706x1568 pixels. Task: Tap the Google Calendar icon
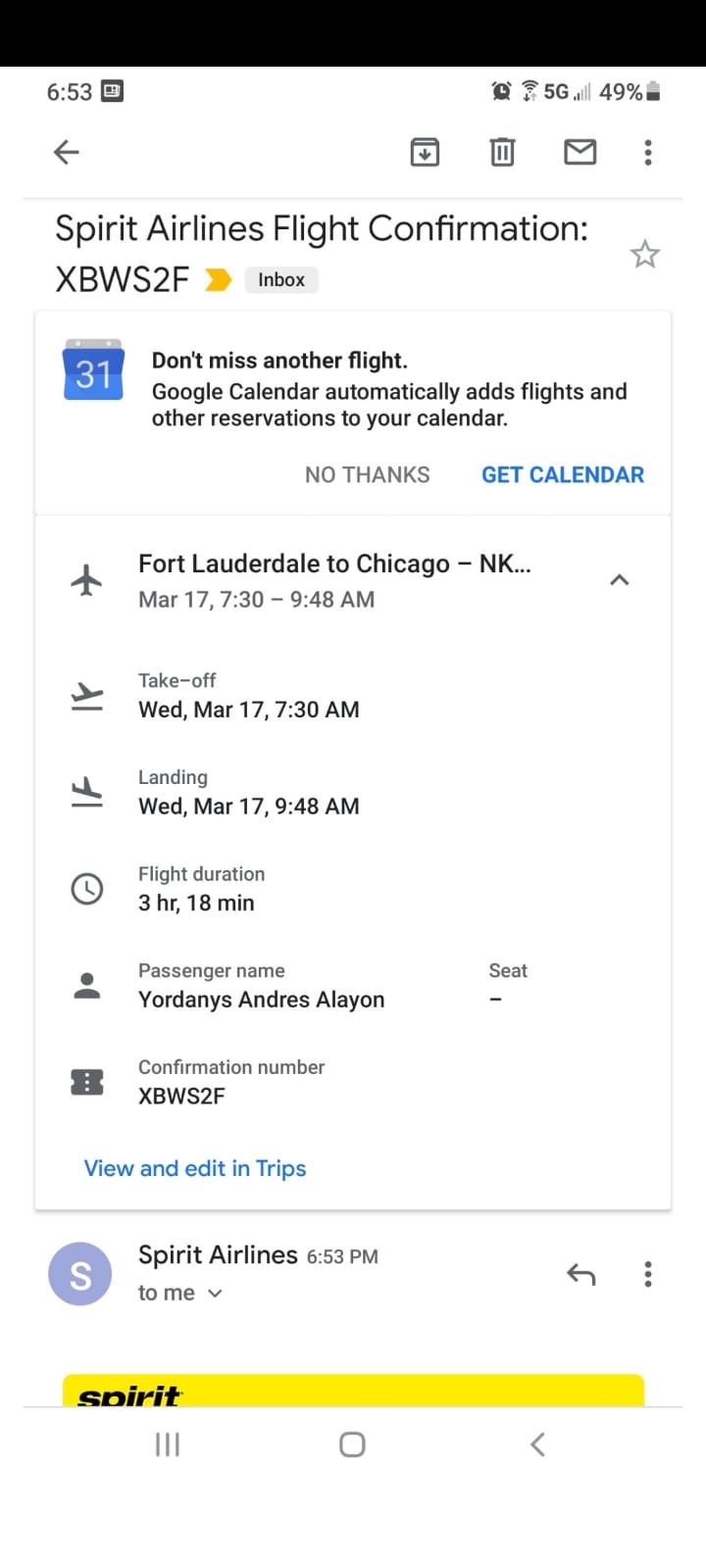pyautogui.click(x=93, y=370)
